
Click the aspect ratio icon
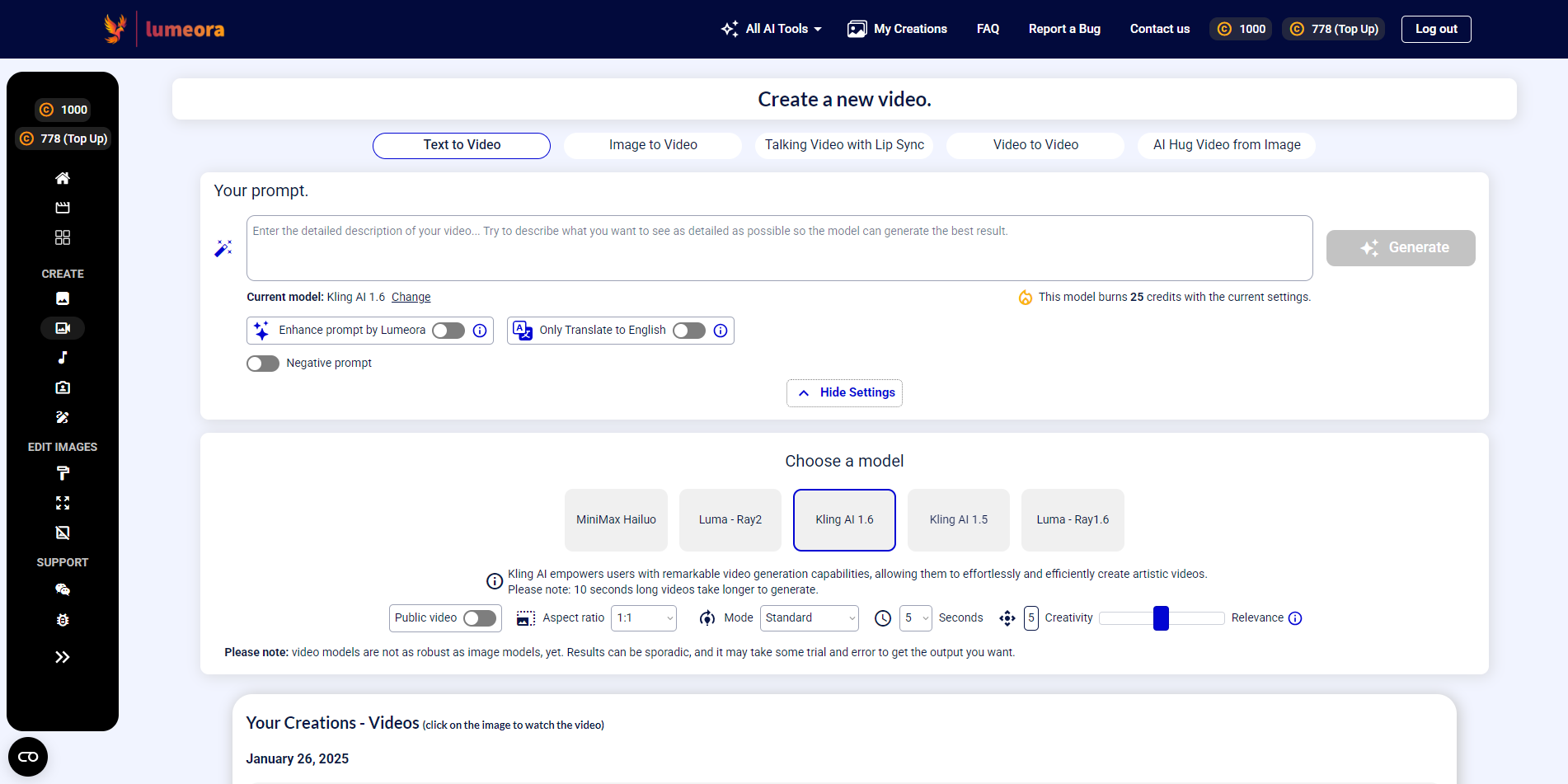(x=526, y=618)
